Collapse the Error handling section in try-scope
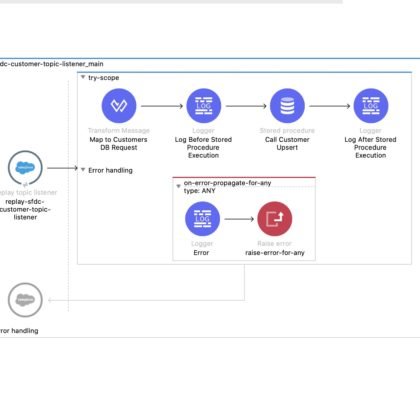 [83, 170]
